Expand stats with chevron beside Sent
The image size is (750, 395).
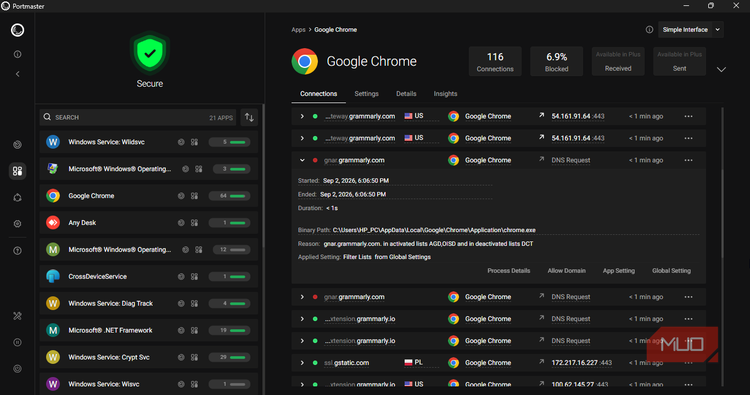pyautogui.click(x=721, y=70)
